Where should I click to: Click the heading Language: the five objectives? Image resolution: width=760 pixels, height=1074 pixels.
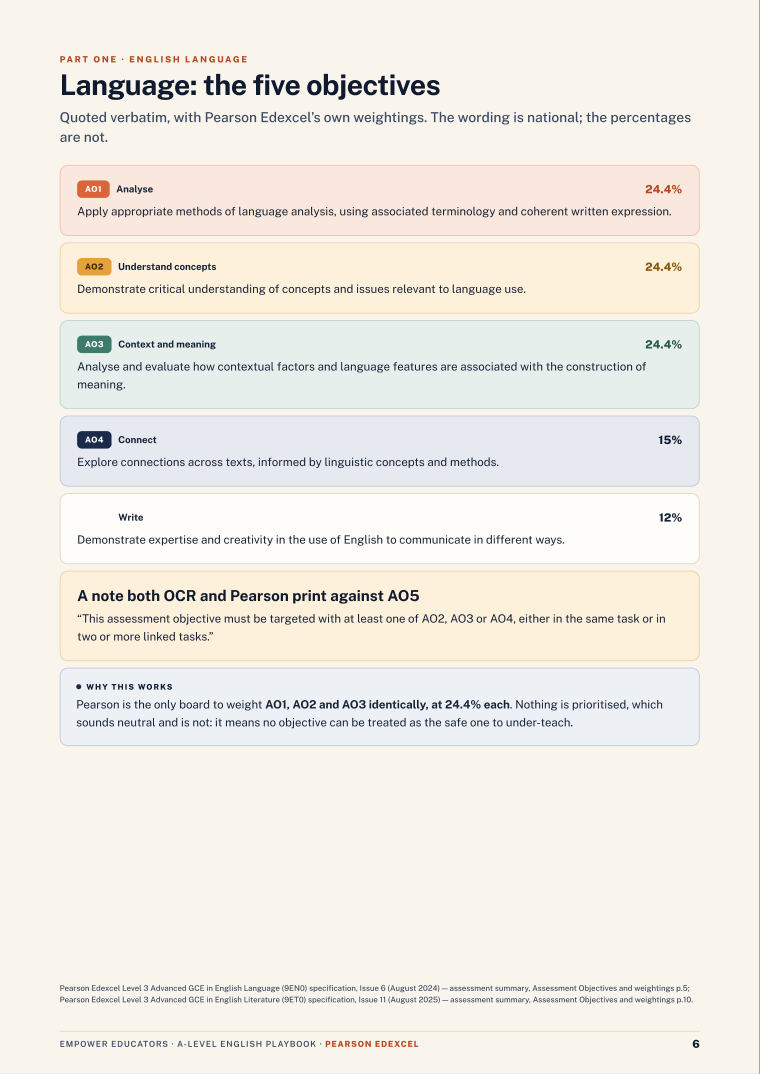250,86
